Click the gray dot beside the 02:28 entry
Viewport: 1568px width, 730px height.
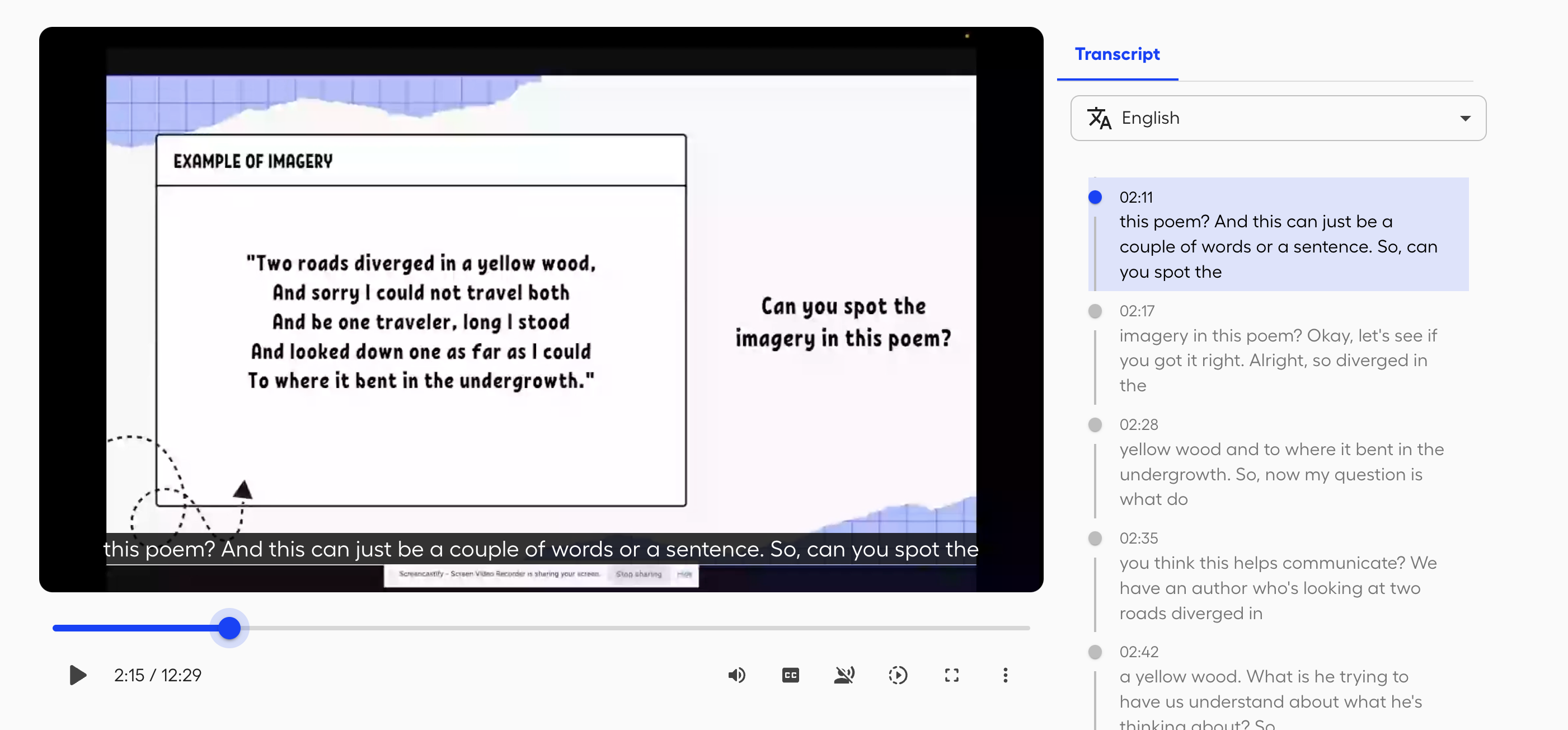point(1095,424)
